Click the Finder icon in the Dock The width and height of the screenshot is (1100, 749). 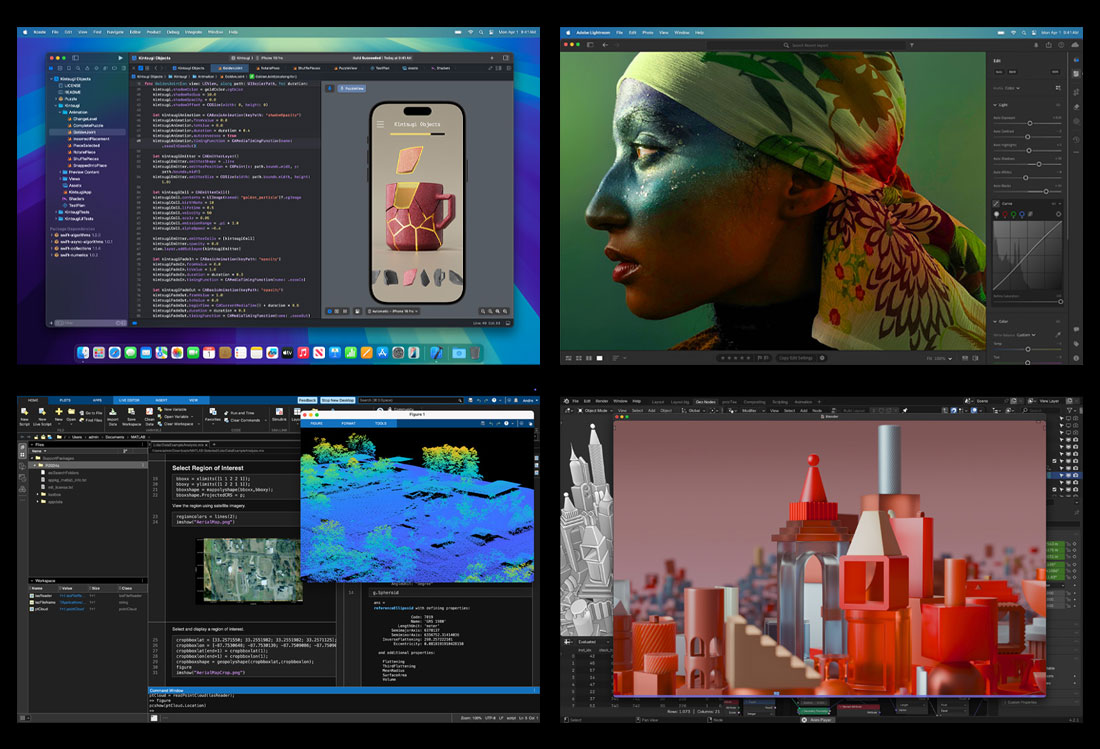(x=84, y=353)
